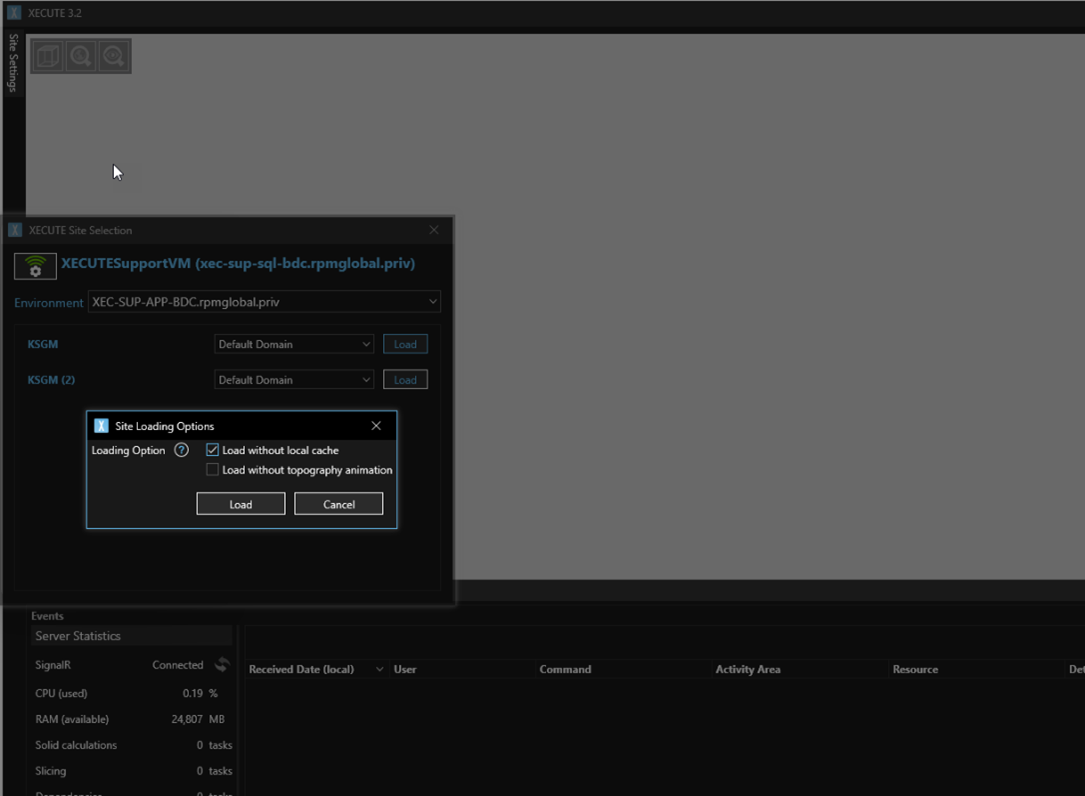Viewport: 1085px width, 796px height.
Task: Select the Events panel tab
Action: [47, 616]
